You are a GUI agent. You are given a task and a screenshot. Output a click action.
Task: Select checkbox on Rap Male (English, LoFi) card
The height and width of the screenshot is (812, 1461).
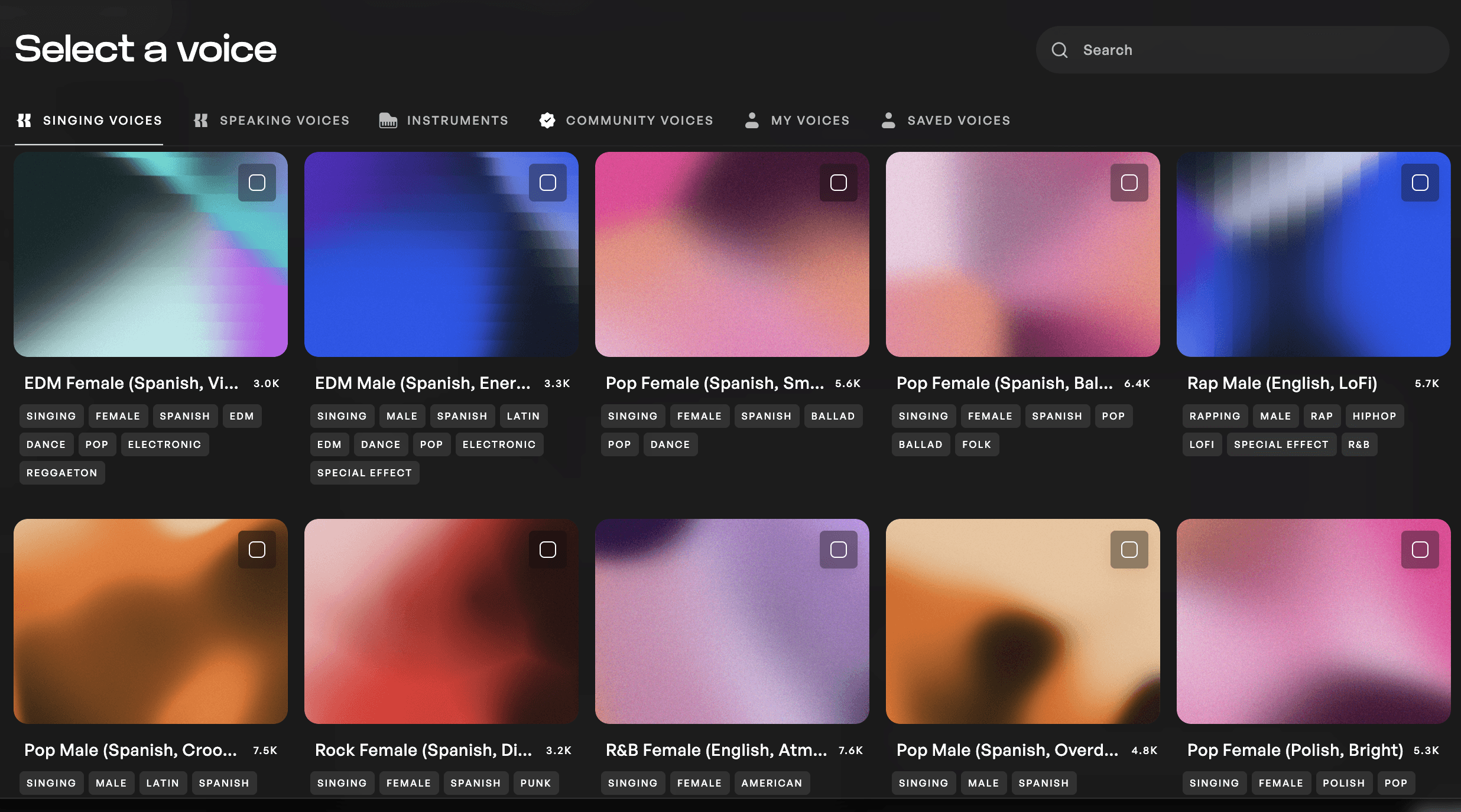[1420, 183]
